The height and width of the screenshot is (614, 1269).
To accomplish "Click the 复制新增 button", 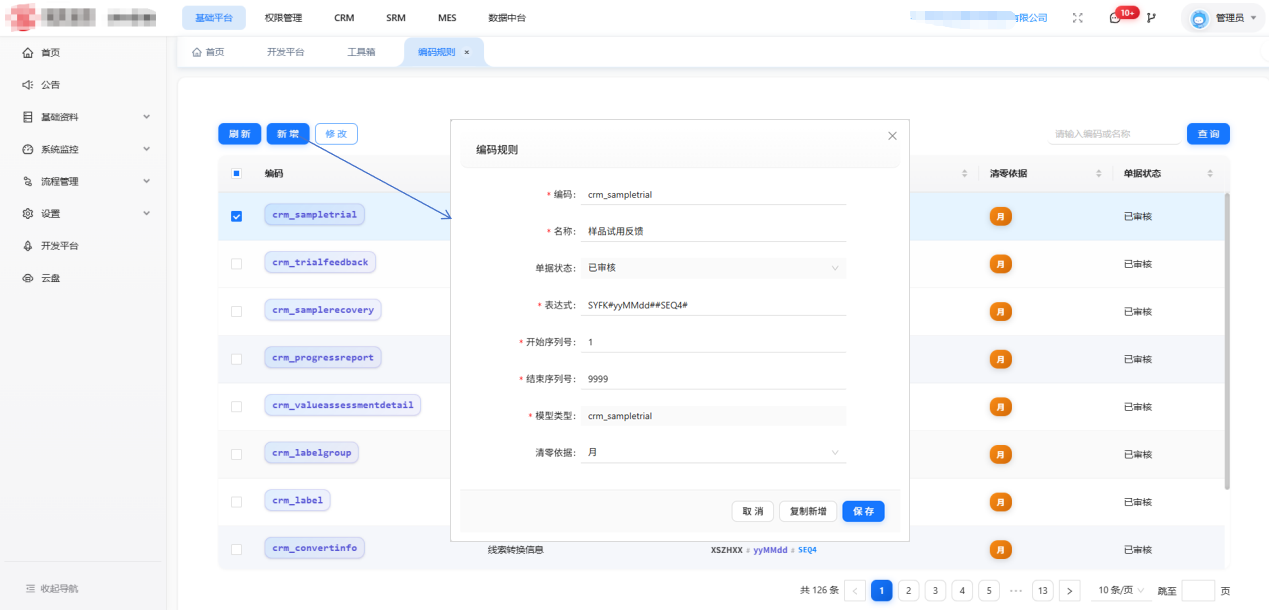I will [808, 512].
